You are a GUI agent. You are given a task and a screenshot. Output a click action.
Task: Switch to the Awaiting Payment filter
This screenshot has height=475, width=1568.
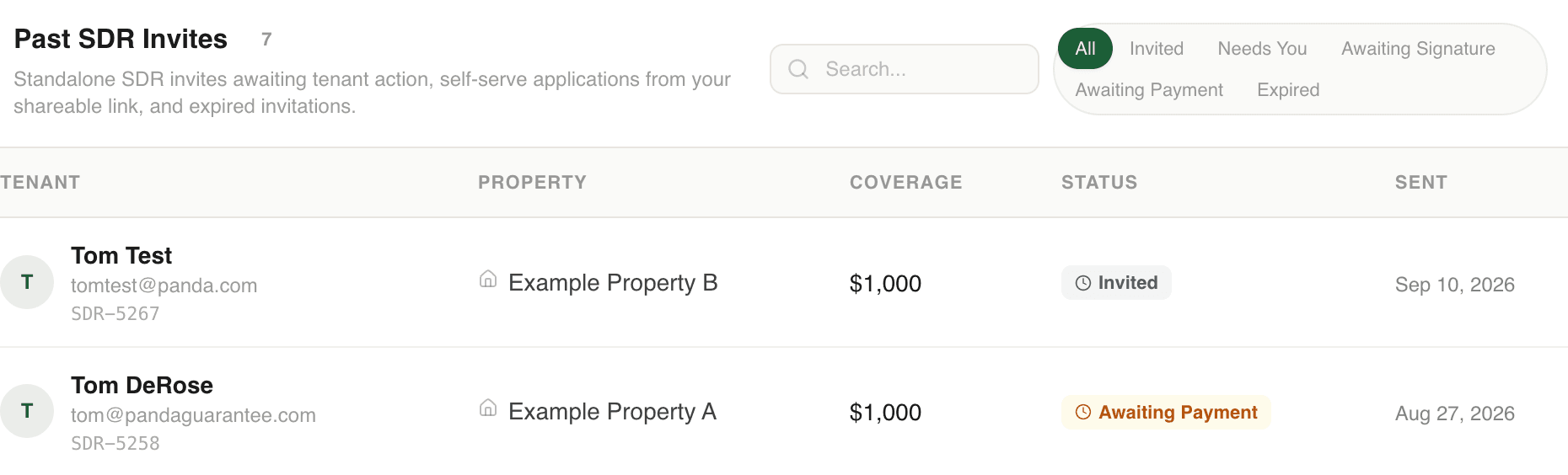point(1149,90)
